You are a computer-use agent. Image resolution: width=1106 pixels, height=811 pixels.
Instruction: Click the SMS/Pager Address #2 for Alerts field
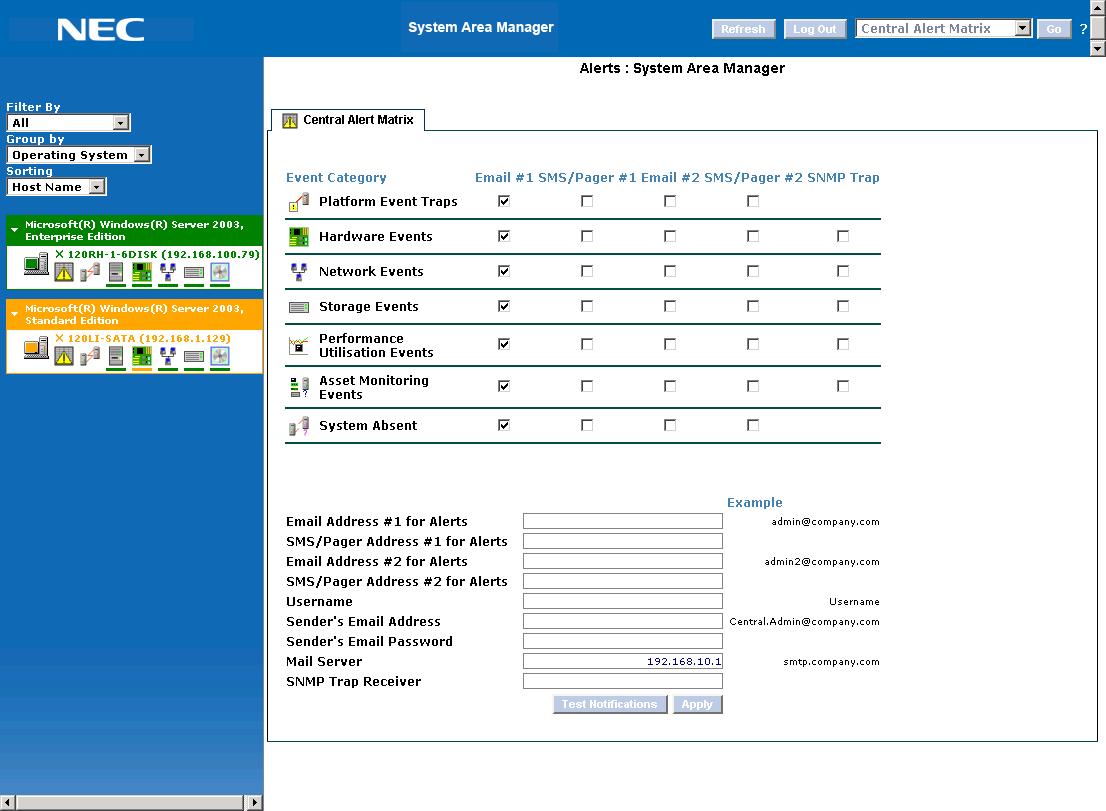623,581
